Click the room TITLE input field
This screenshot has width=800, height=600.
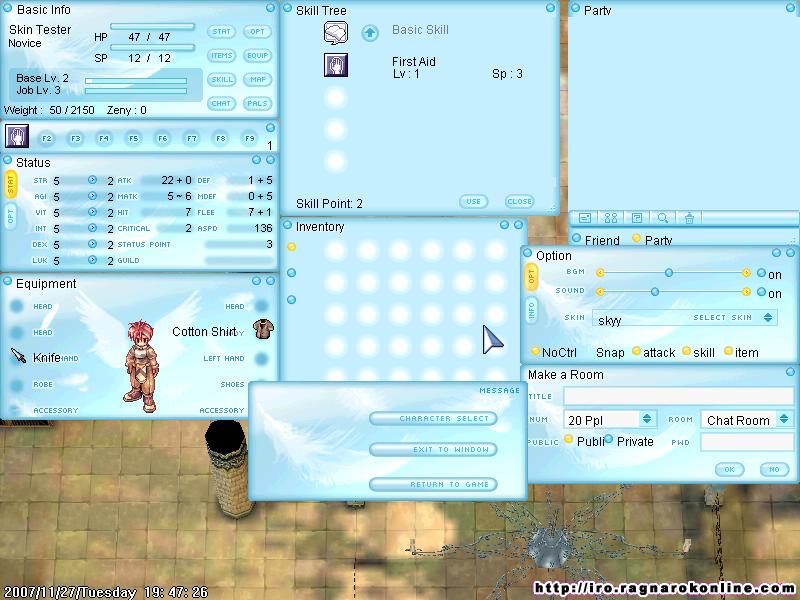coord(679,396)
